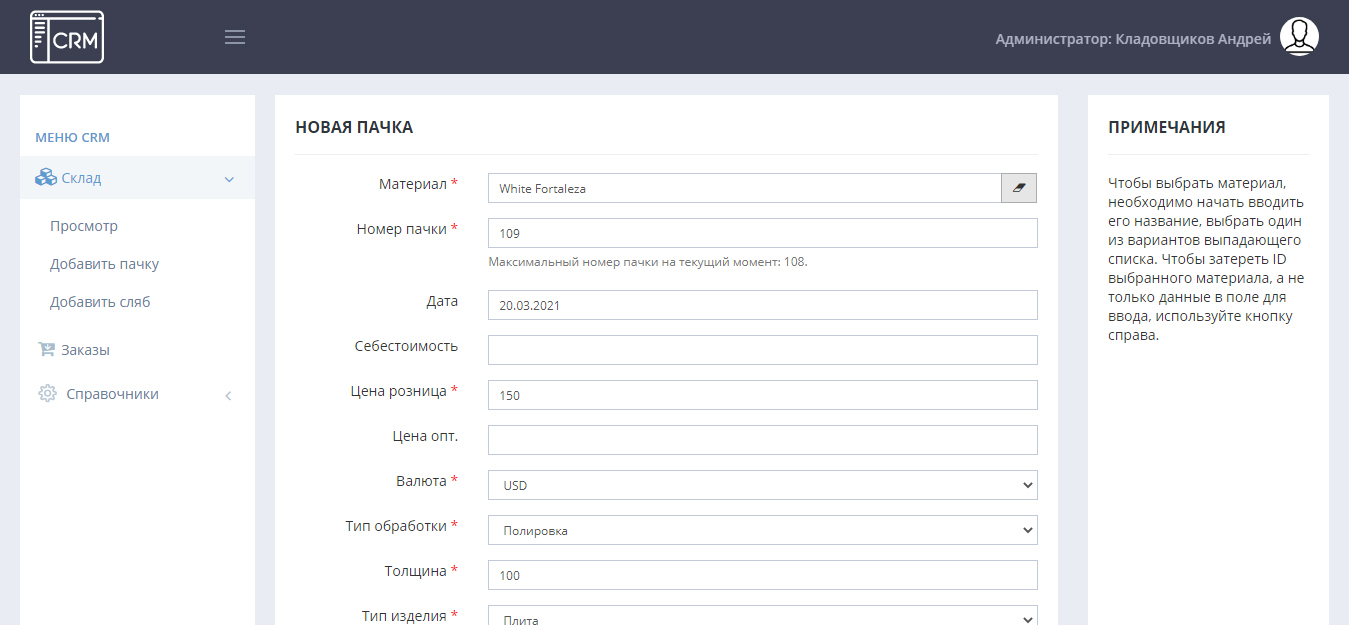
Task: Click the Склад boxes icon
Action: [46, 178]
